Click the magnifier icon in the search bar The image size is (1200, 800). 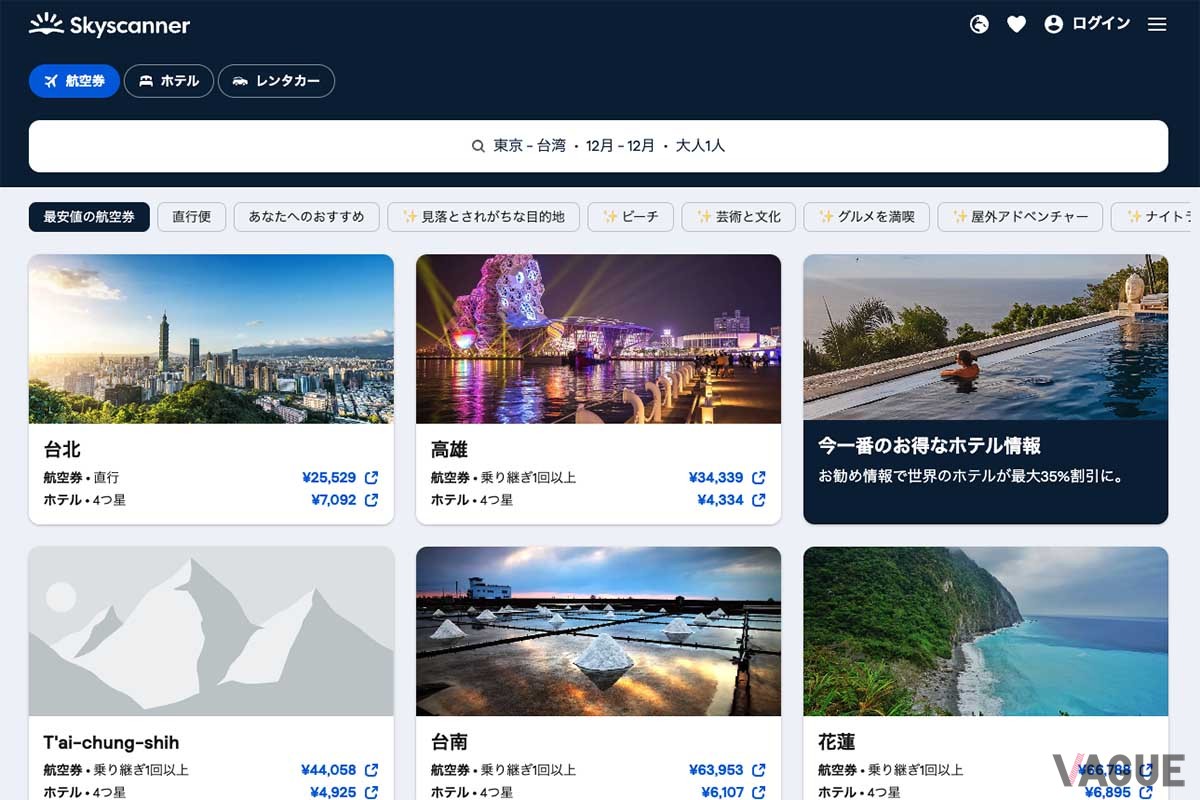click(478, 146)
